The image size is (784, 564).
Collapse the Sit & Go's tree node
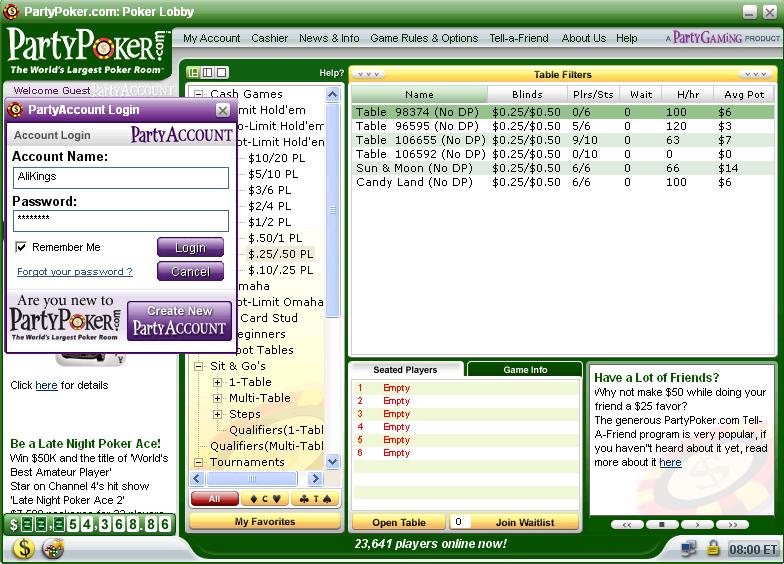click(x=198, y=366)
